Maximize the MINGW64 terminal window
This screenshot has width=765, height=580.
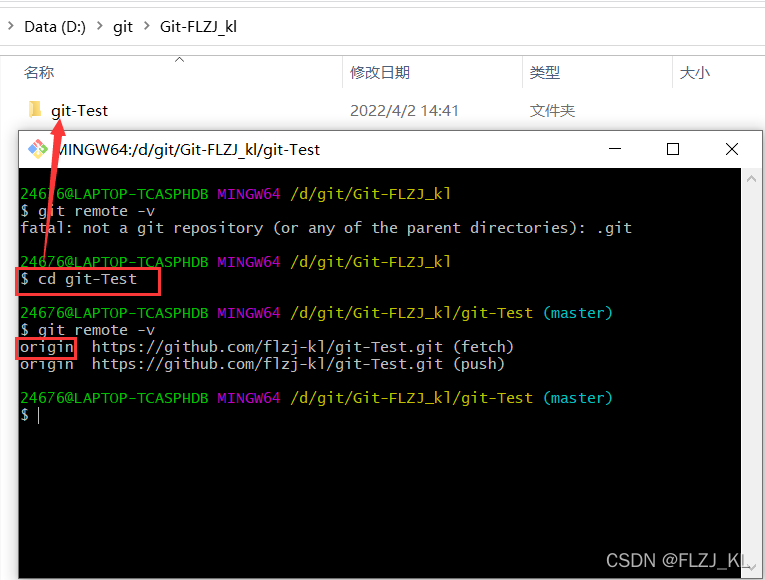click(673, 149)
